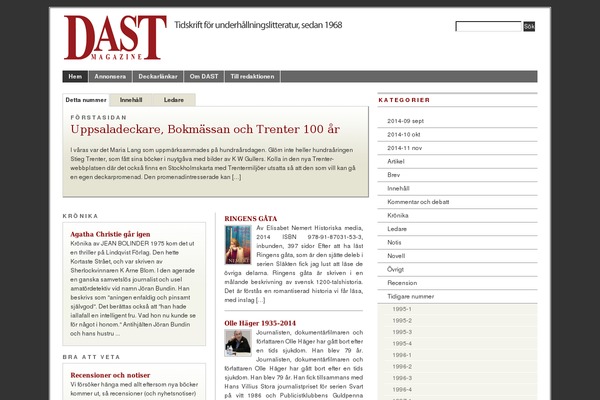
Task: Click the Sök search button
Action: tap(529, 26)
